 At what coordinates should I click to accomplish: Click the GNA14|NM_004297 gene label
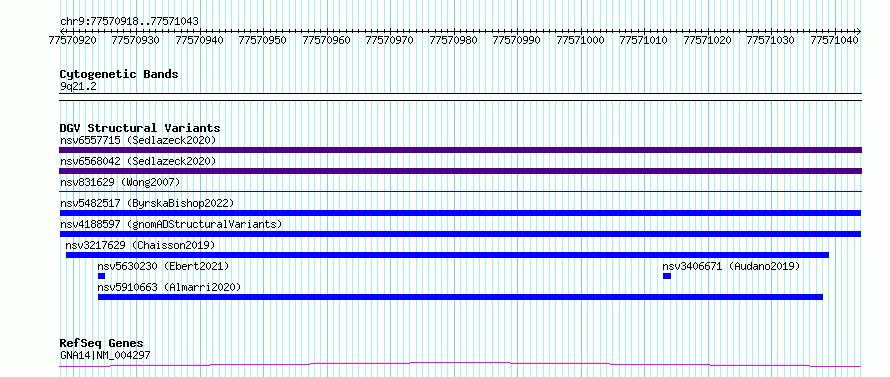(x=105, y=355)
